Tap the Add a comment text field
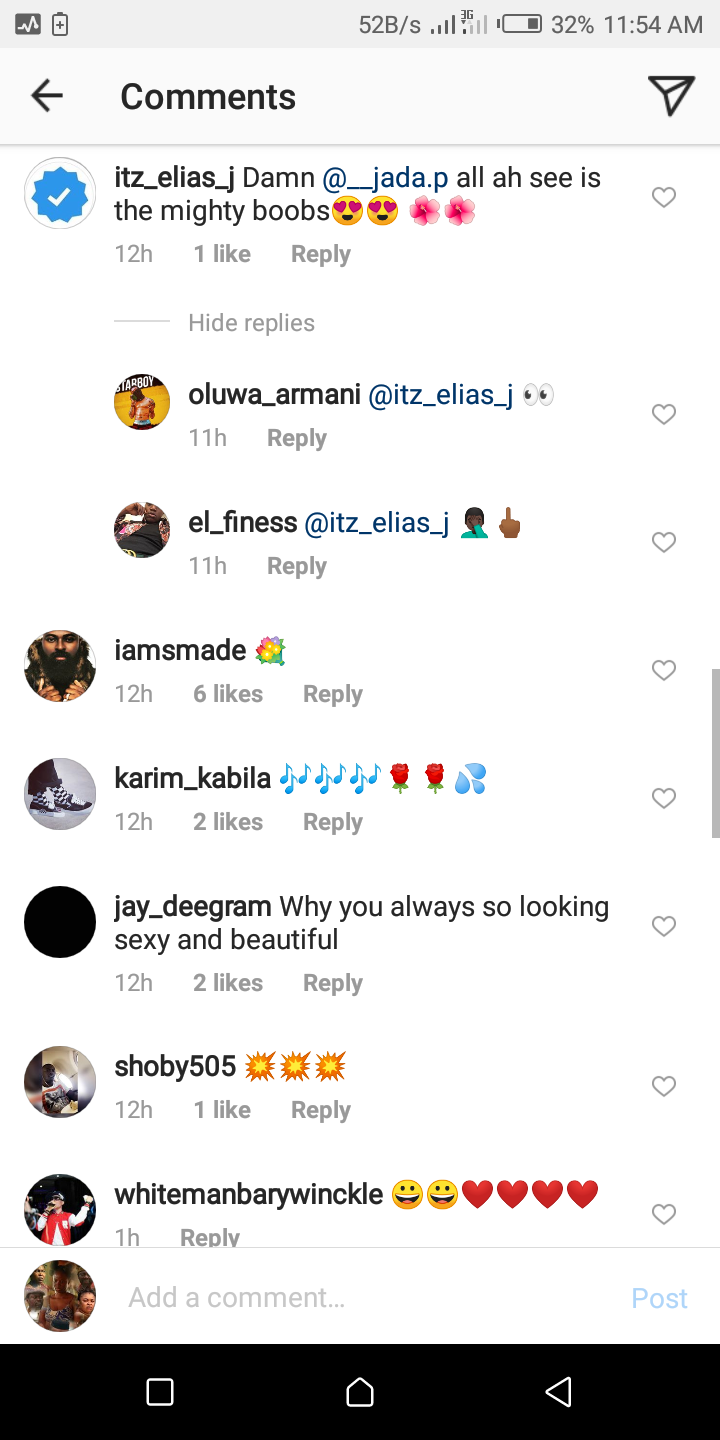 (x=360, y=1297)
